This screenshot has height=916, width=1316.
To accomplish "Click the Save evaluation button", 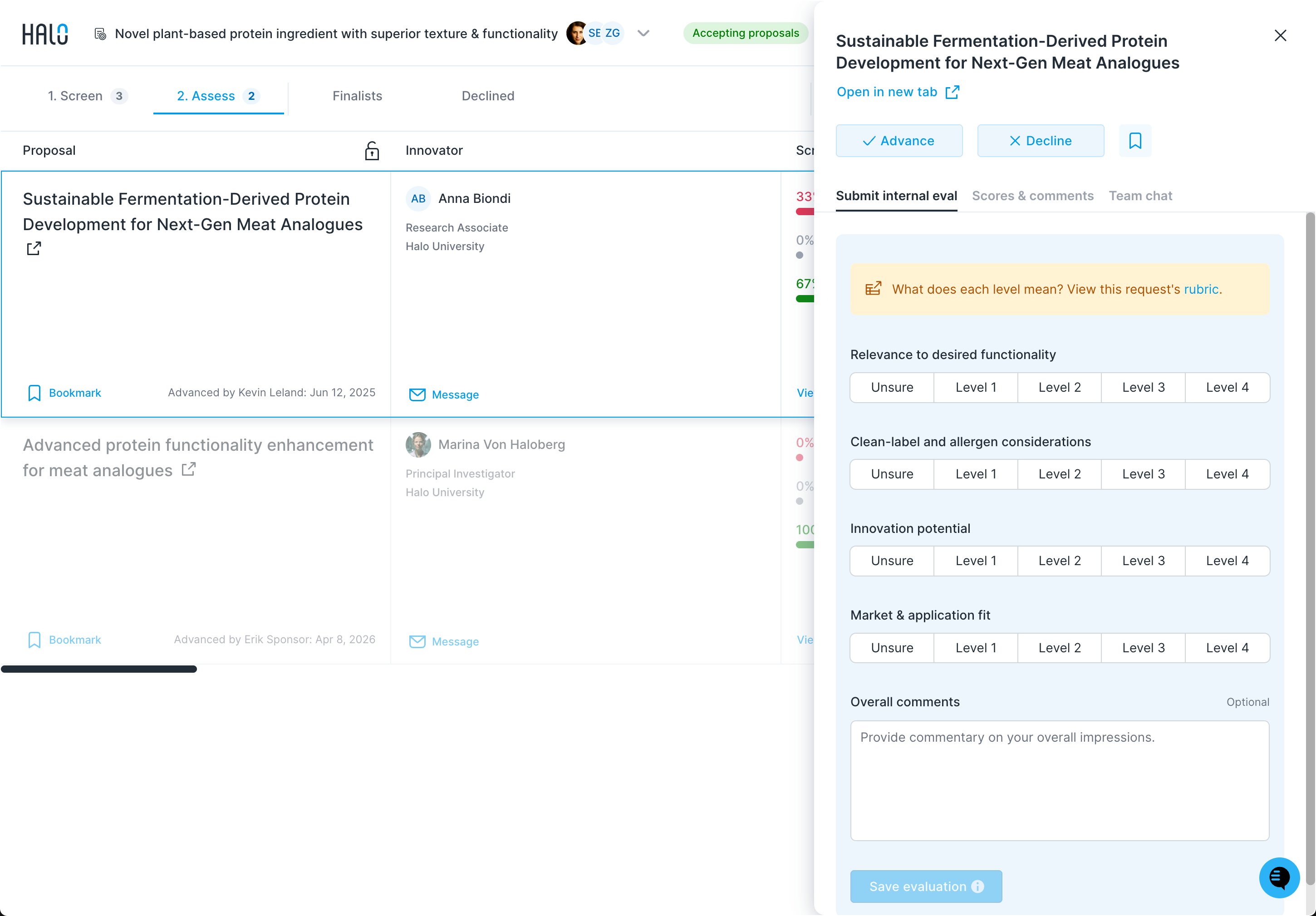I will pos(926,886).
